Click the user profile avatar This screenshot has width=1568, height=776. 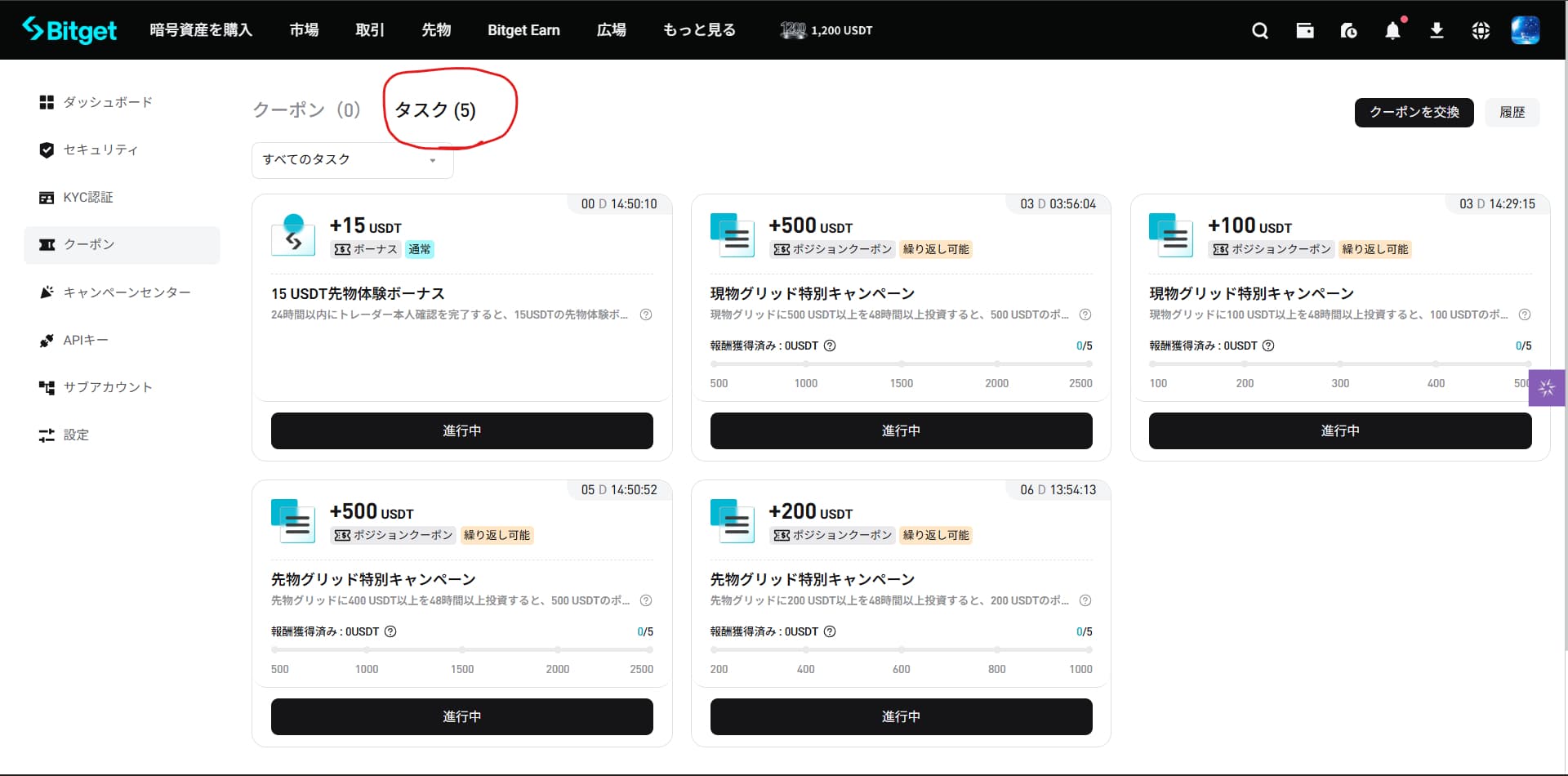click(1525, 30)
